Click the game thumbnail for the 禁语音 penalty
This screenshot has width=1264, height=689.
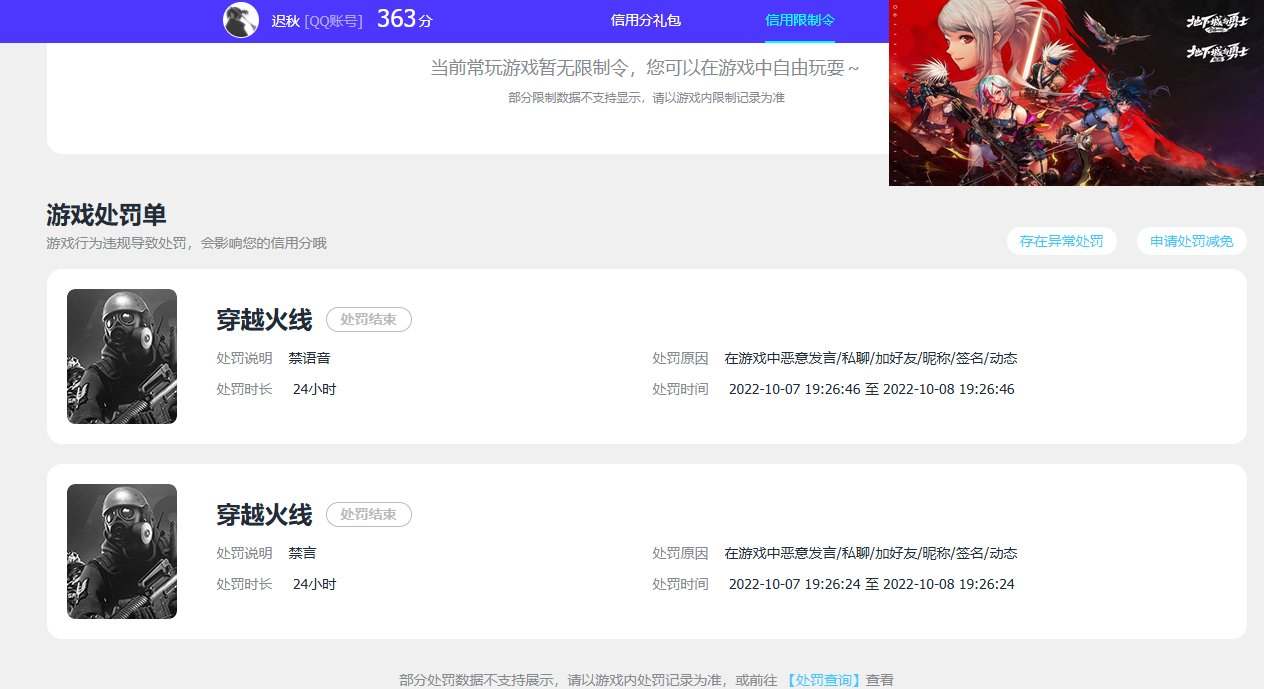pyautogui.click(x=122, y=356)
